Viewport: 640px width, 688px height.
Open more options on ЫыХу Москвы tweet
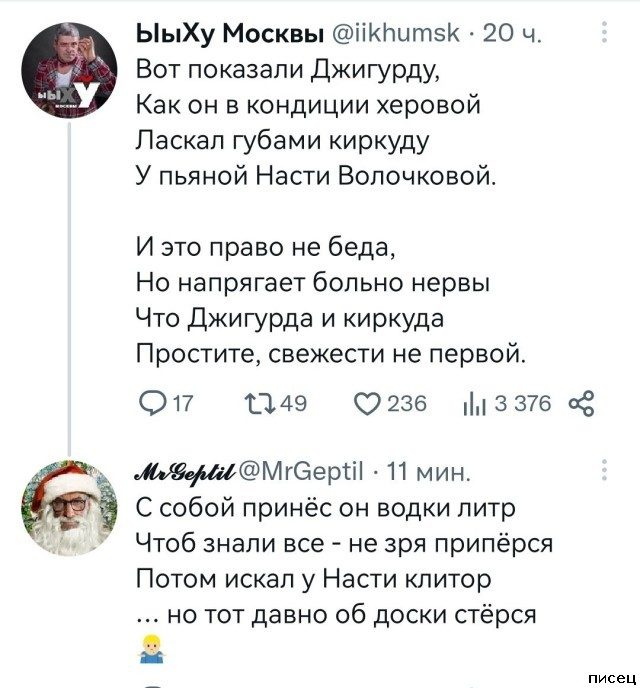pyautogui.click(x=604, y=37)
